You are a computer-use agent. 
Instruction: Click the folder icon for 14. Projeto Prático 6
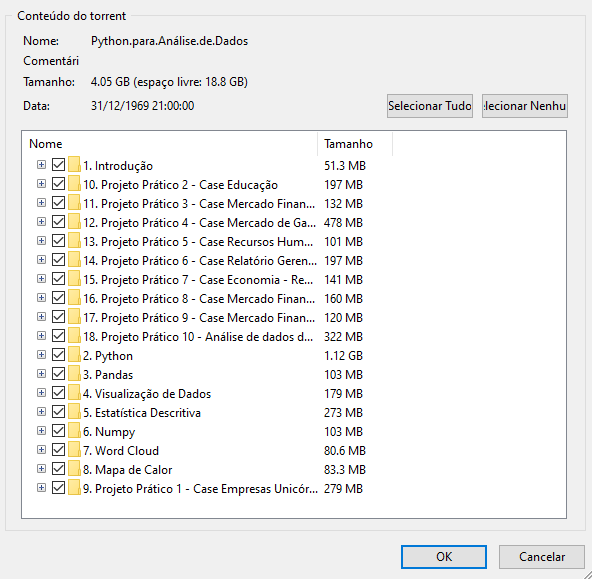point(74,260)
